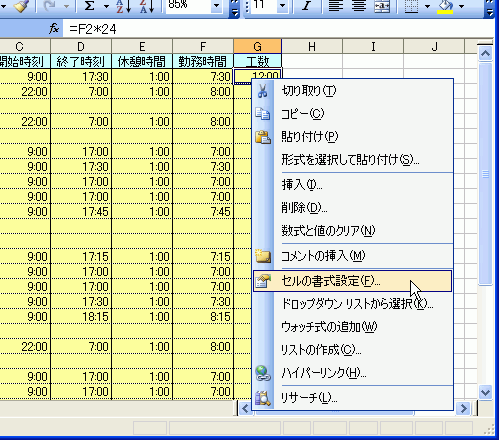
Task: Click the vertical scrollbar thumb
Action: click(x=485, y=173)
